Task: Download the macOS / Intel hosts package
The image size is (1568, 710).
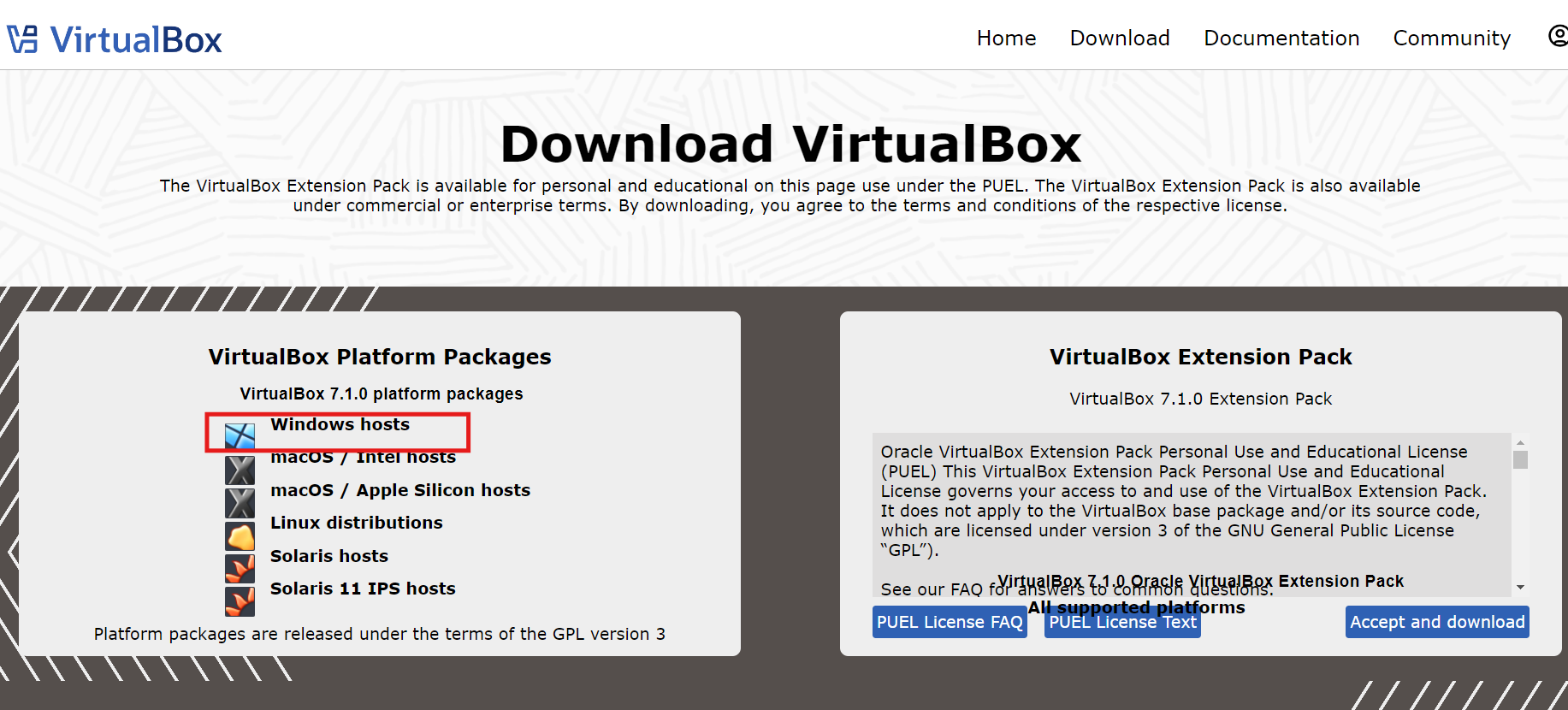Action: pos(363,458)
